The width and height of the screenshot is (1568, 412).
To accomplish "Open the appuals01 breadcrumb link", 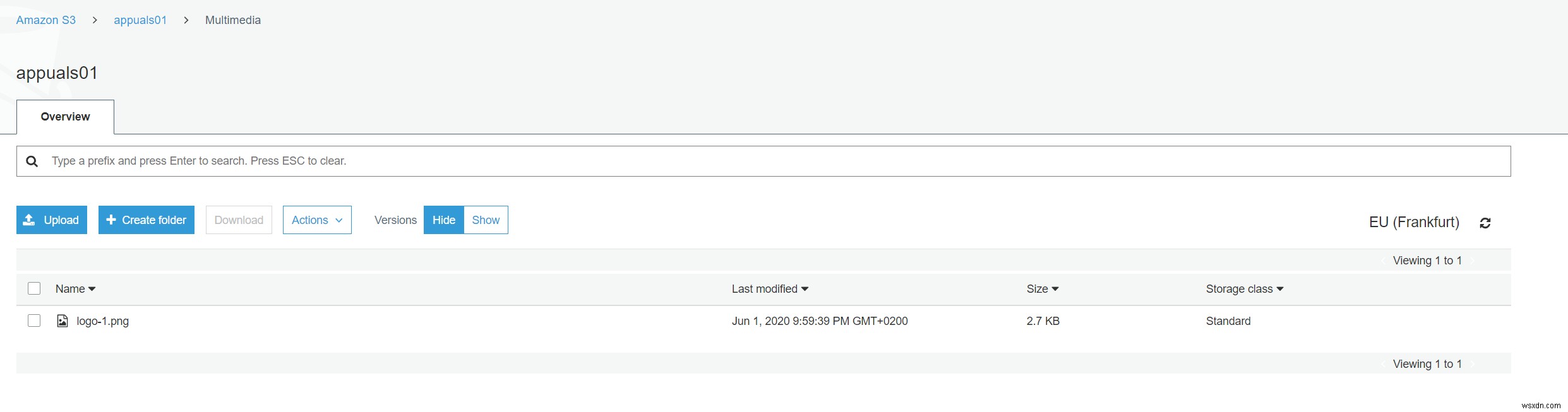I will (x=140, y=20).
